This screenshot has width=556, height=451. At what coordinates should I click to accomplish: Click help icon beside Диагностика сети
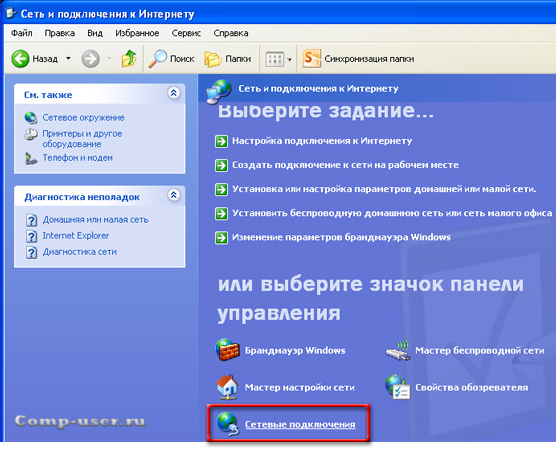click(x=32, y=252)
